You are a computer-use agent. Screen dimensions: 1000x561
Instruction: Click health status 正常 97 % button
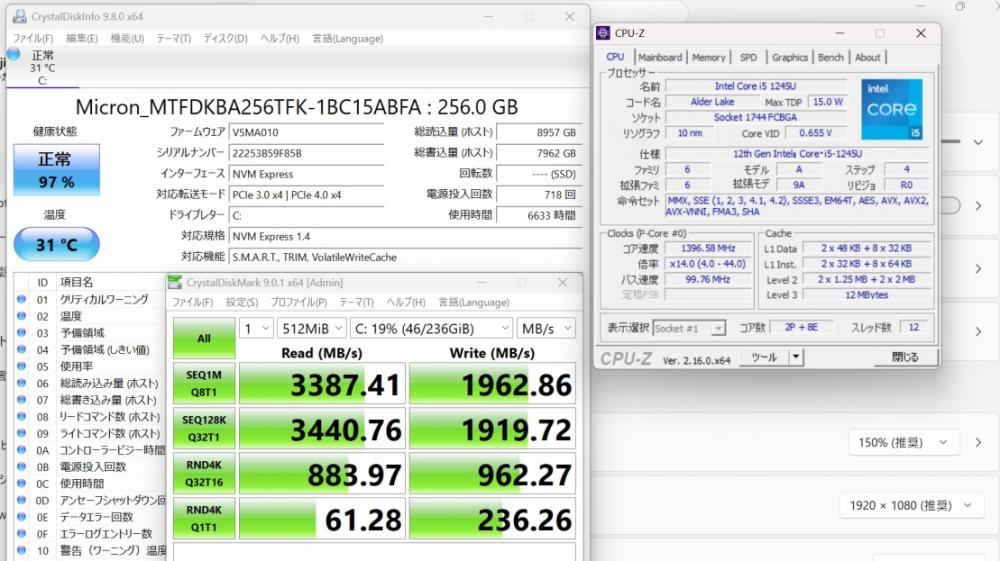coord(56,170)
